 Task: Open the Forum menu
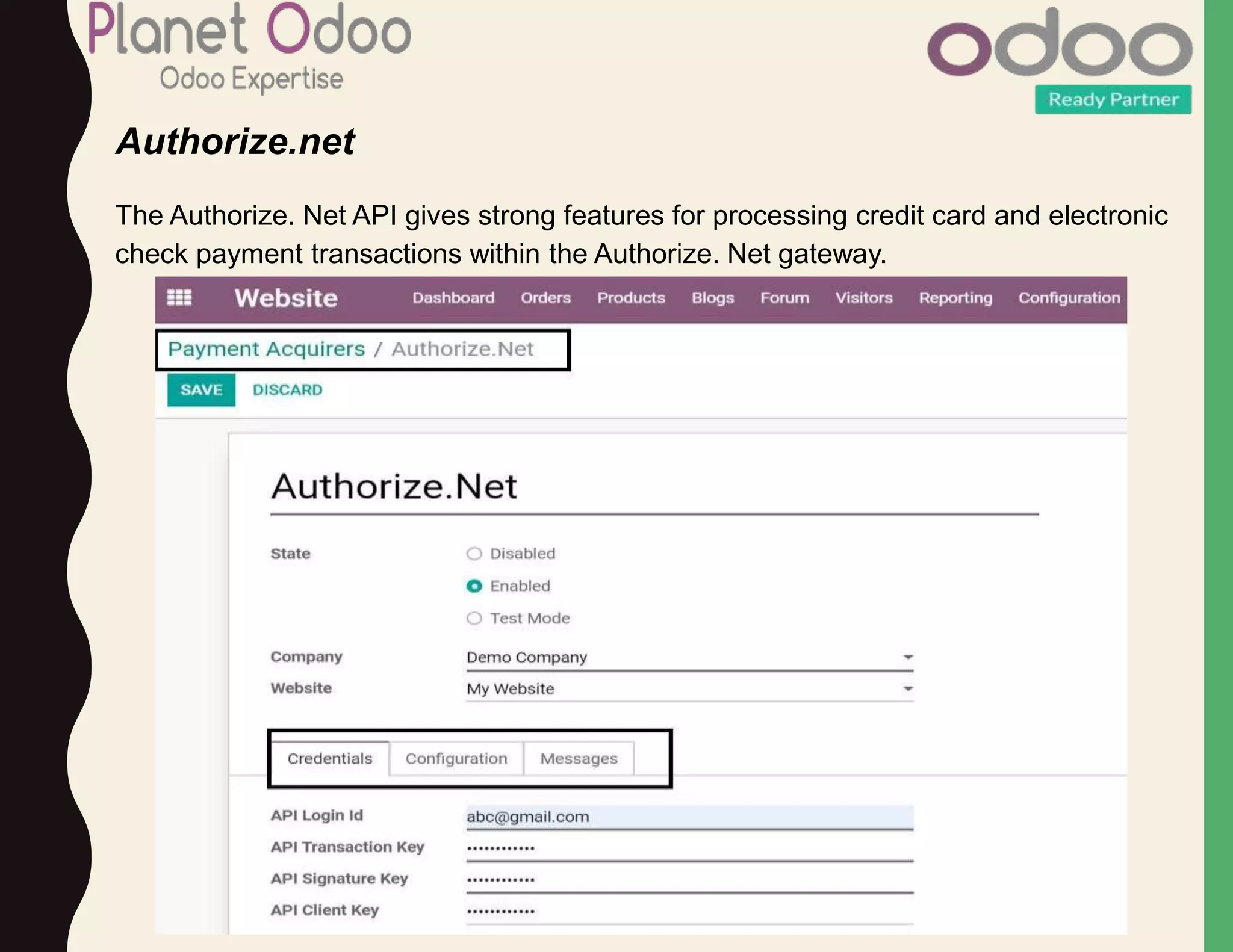pyautogui.click(x=784, y=298)
